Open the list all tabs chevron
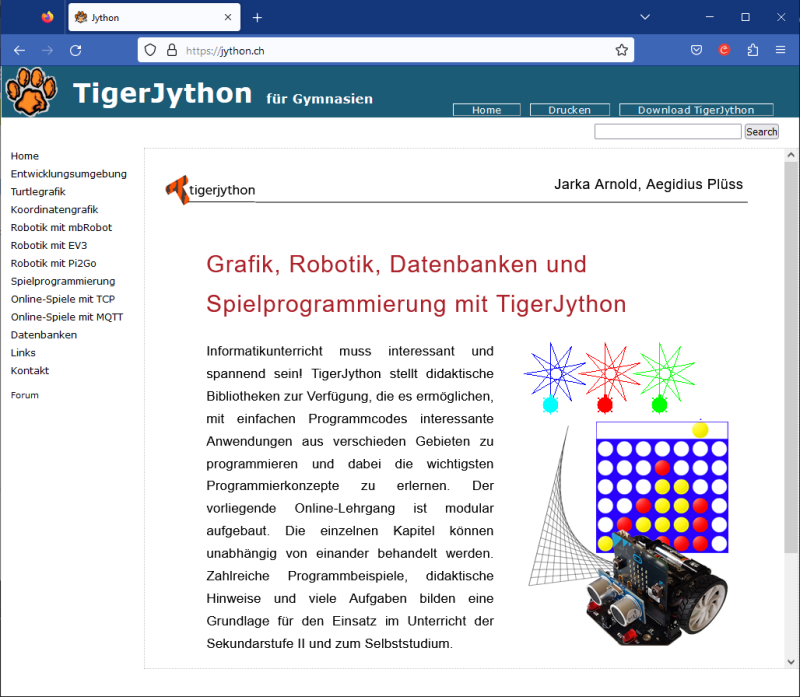The height and width of the screenshot is (697, 800). 645,17
